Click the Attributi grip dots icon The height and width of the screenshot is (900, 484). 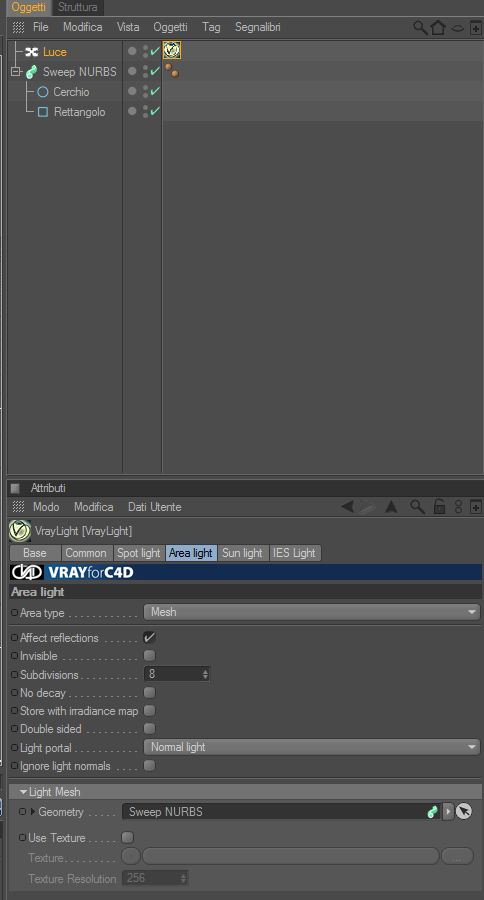tap(18, 507)
